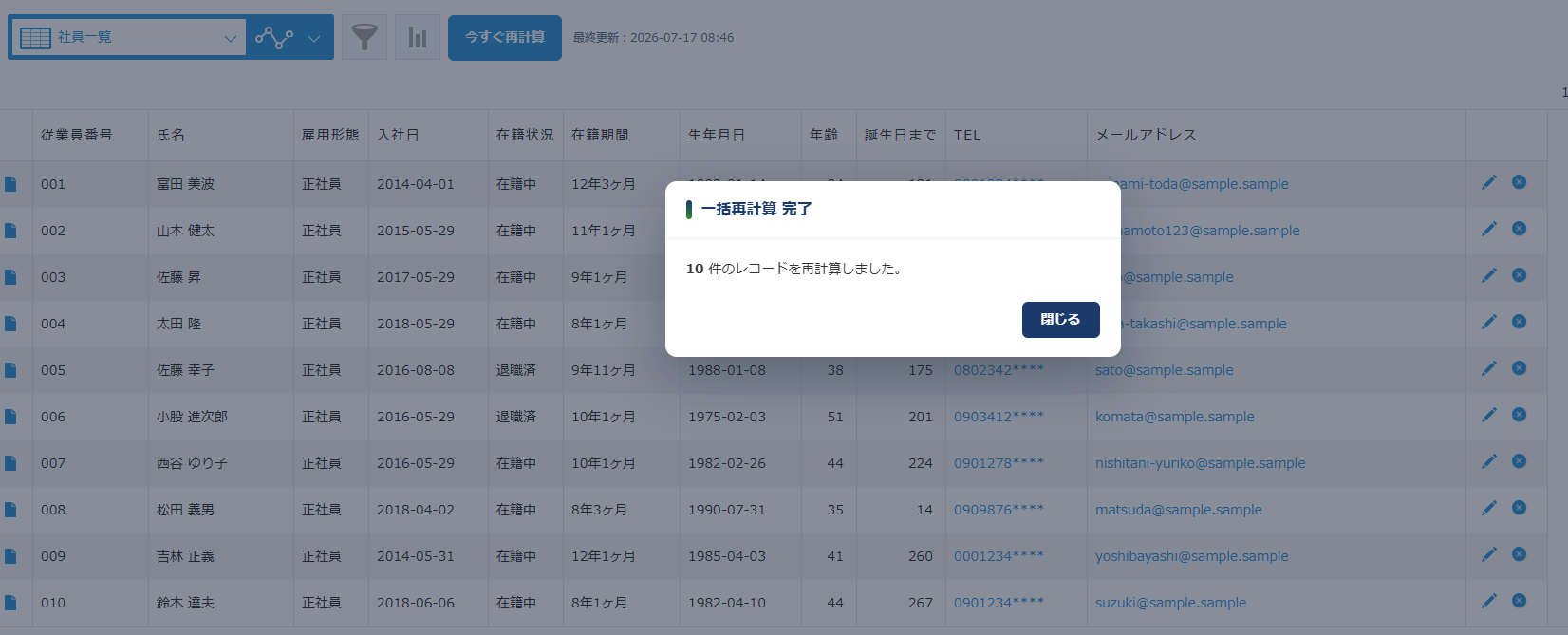Delete record 001 with the x icon
1568x635 pixels.
[1519, 182]
